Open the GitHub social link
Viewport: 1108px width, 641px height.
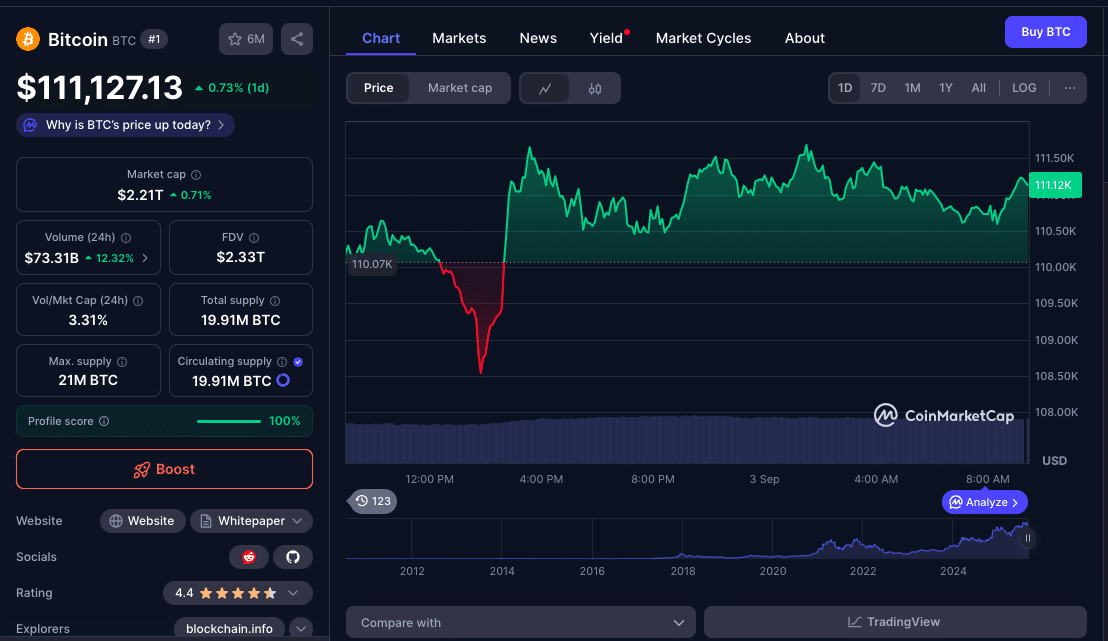[293, 557]
